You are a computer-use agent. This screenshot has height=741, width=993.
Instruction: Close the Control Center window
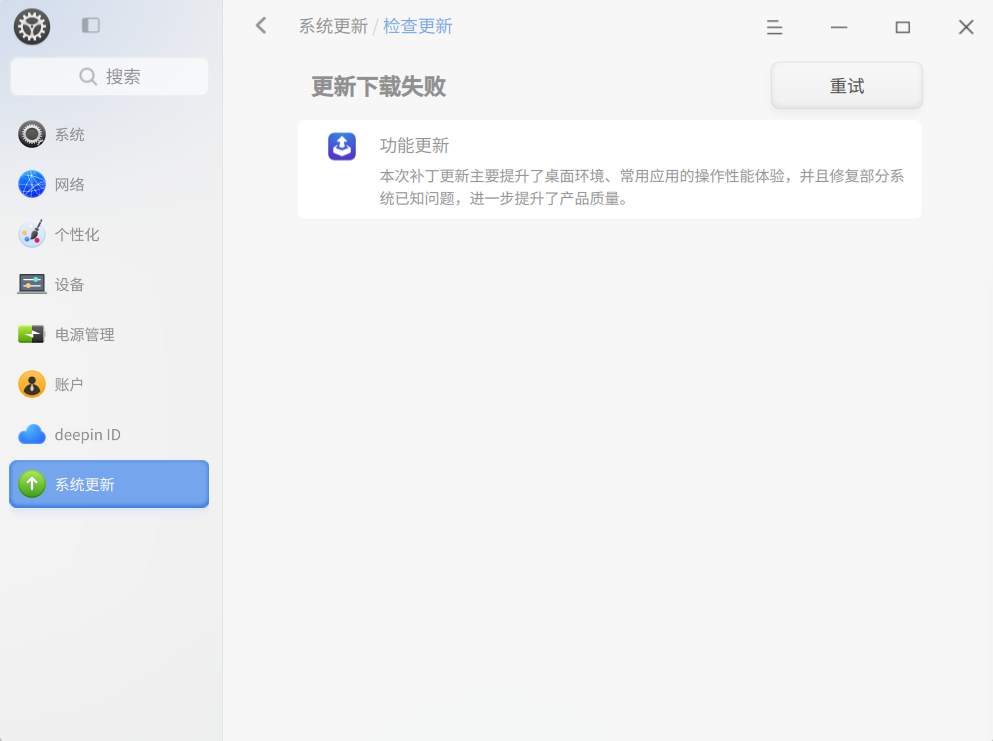click(966, 27)
